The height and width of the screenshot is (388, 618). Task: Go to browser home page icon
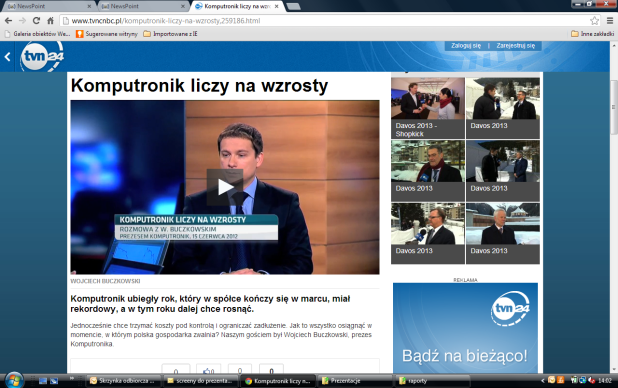tap(50, 21)
